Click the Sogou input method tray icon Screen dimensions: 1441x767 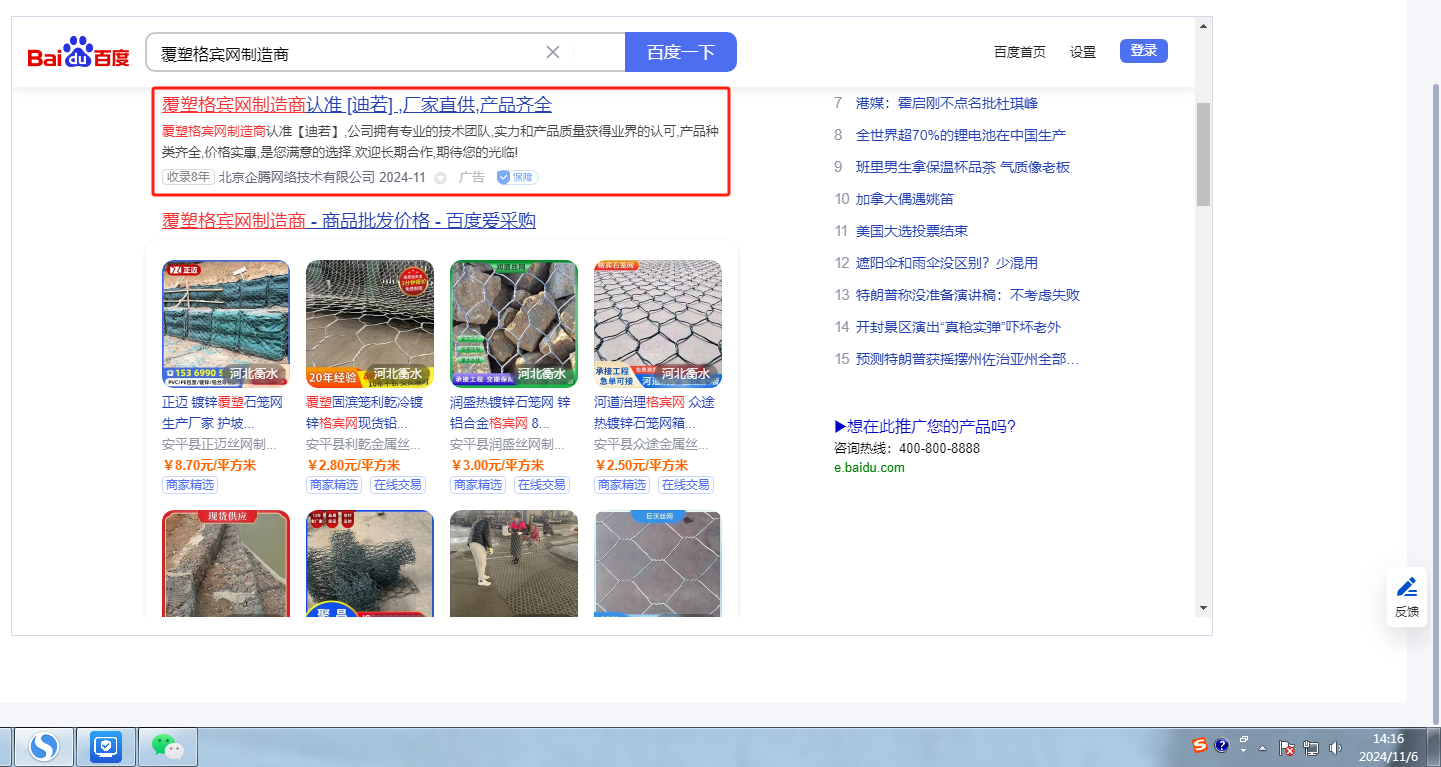point(1200,745)
